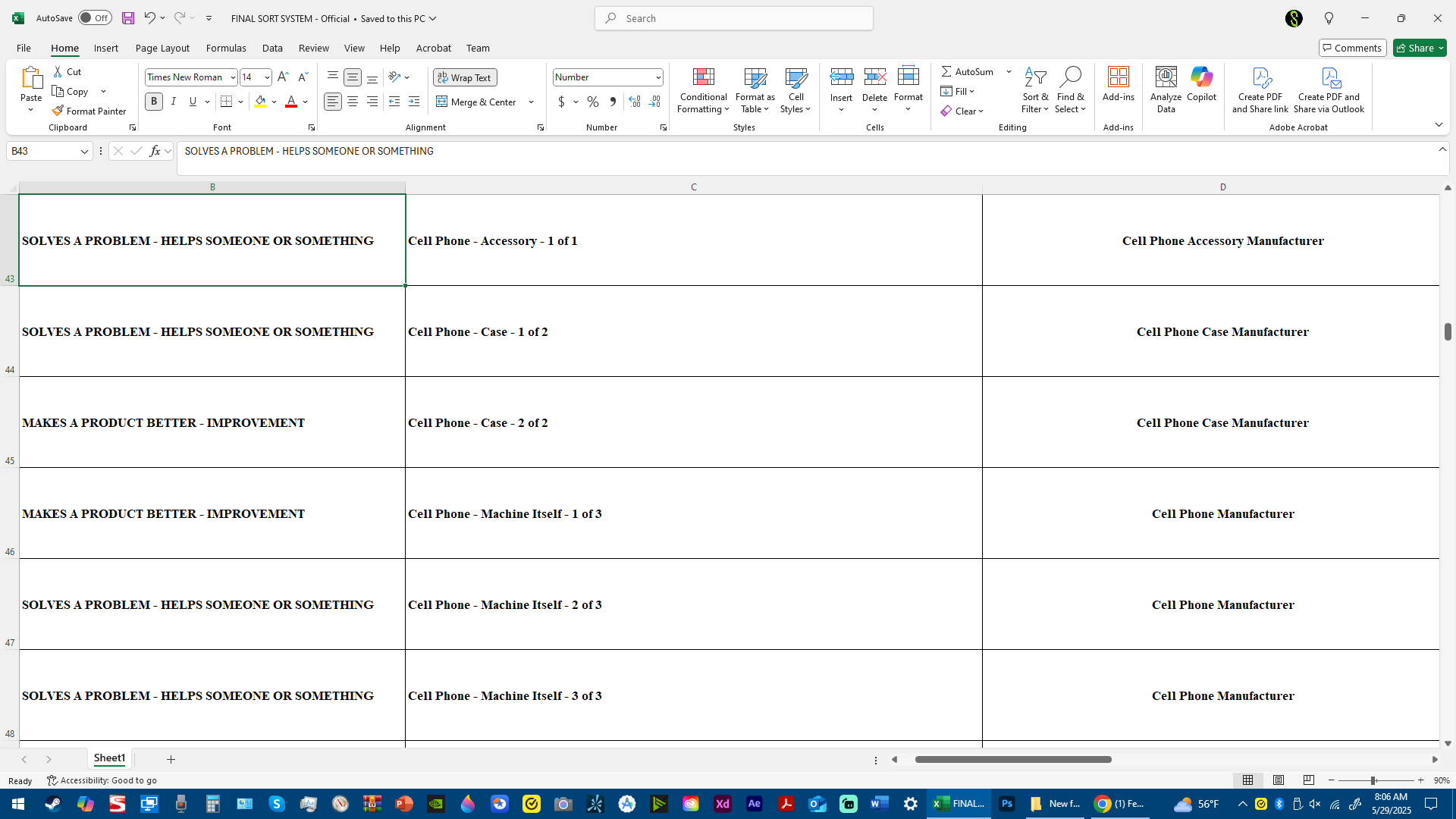This screenshot has height=819, width=1456.
Task: Expand the font name dropdown
Action: click(233, 77)
